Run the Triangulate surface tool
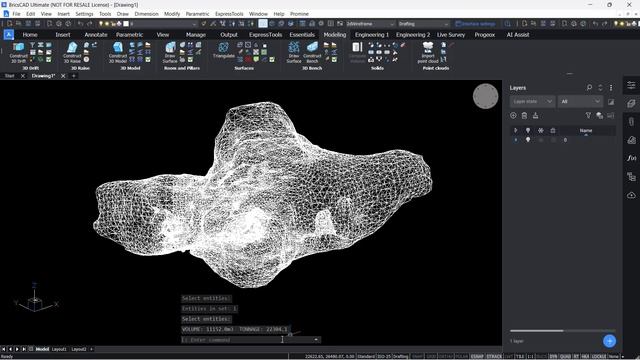Image resolution: width=640 pixels, height=360 pixels. click(x=224, y=51)
